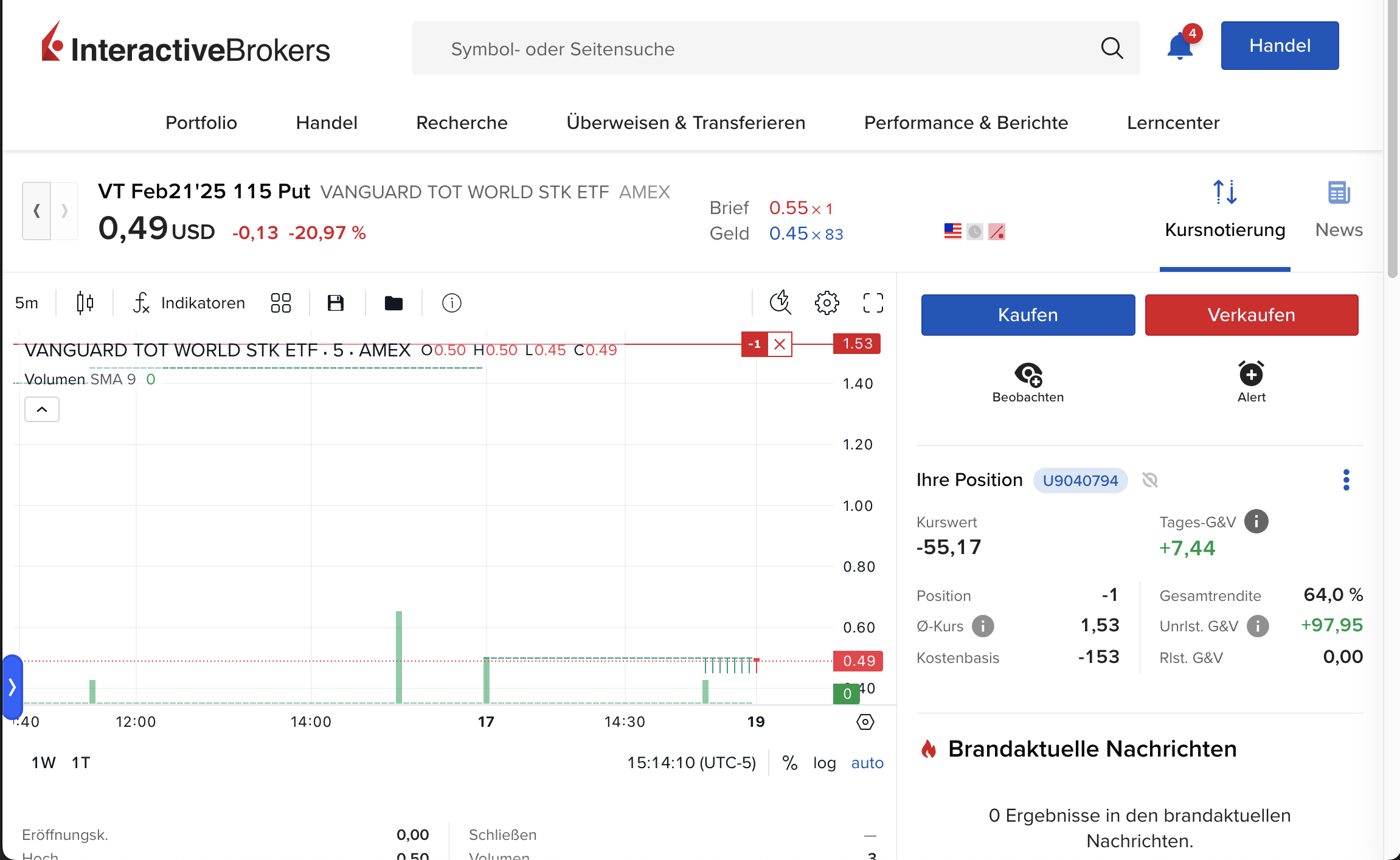Click Geld price 0.45
The width and height of the screenshot is (1400, 860).
[x=789, y=234]
